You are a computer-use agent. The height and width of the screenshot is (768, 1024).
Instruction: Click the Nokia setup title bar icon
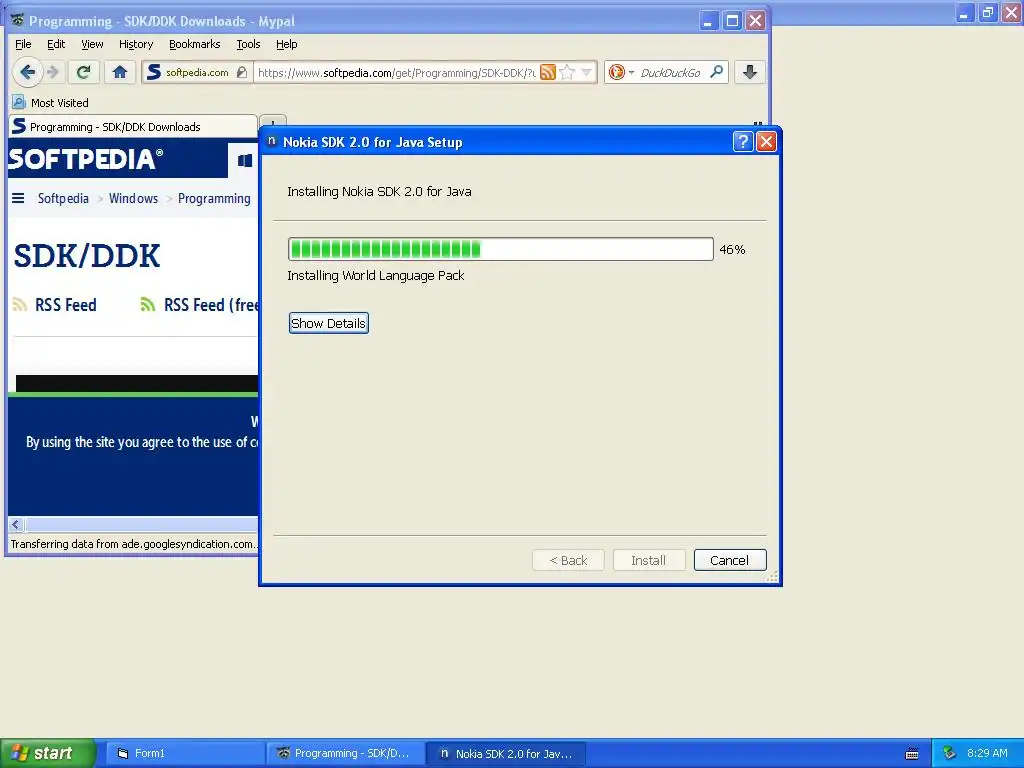(272, 142)
